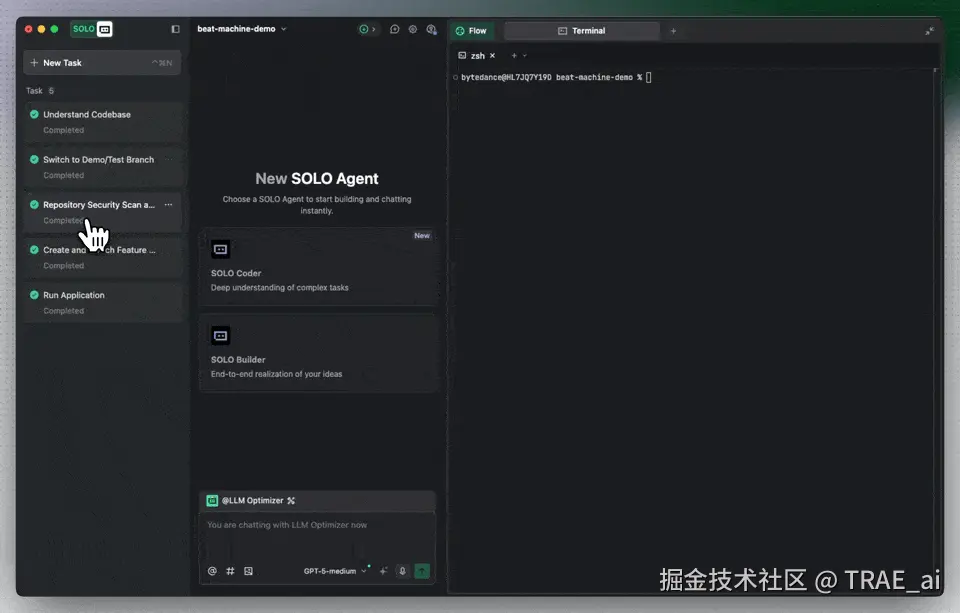Add a new panel tab next to Terminal
Screen dimensions: 960x613
pos(673,31)
